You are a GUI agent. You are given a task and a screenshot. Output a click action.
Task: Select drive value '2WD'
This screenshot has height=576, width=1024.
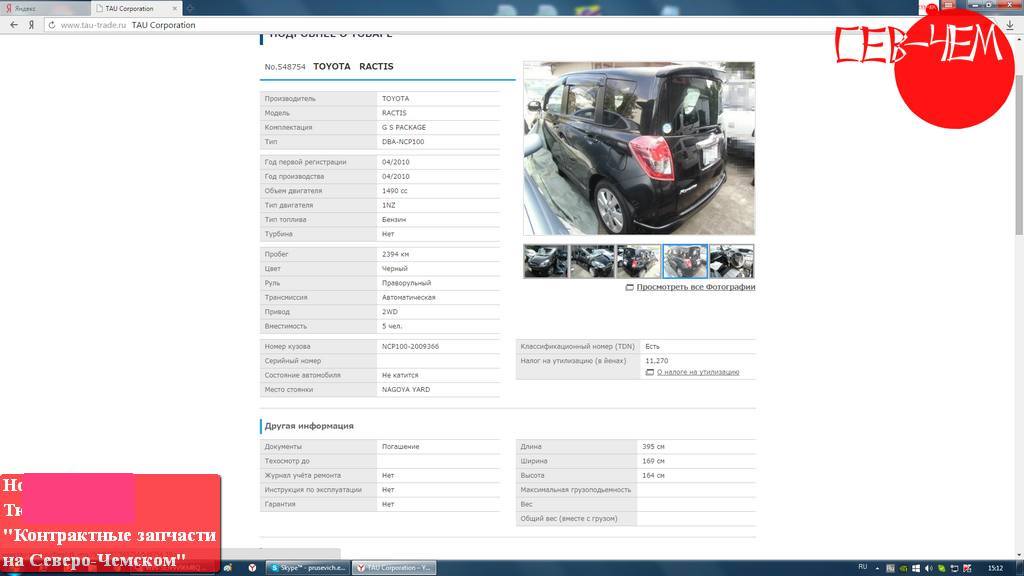point(389,312)
